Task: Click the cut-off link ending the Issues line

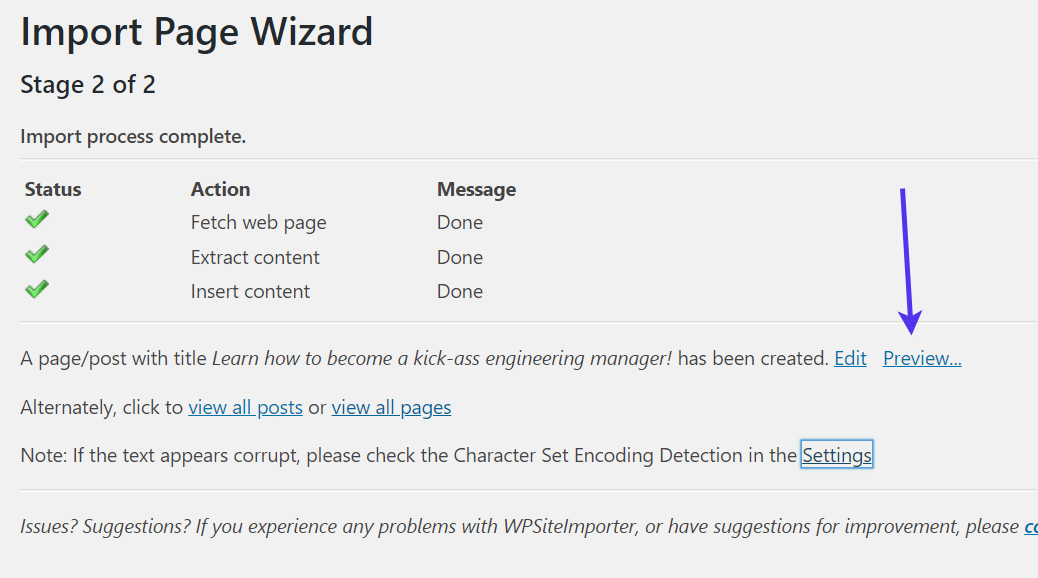Action: 1029,526
